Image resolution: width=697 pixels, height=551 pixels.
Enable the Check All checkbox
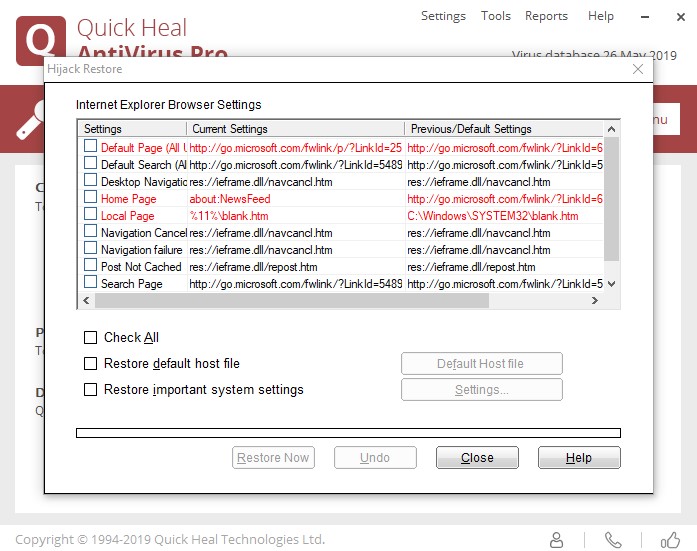[x=90, y=338]
